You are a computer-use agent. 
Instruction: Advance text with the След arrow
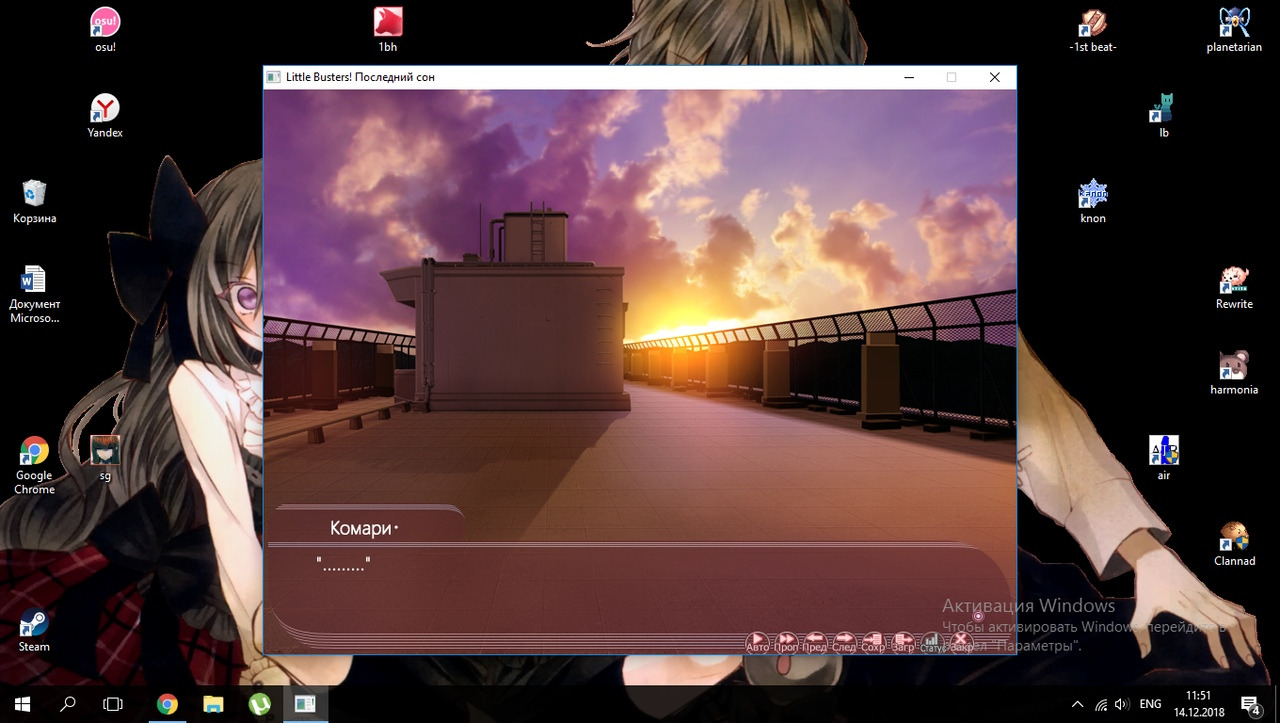click(x=844, y=640)
